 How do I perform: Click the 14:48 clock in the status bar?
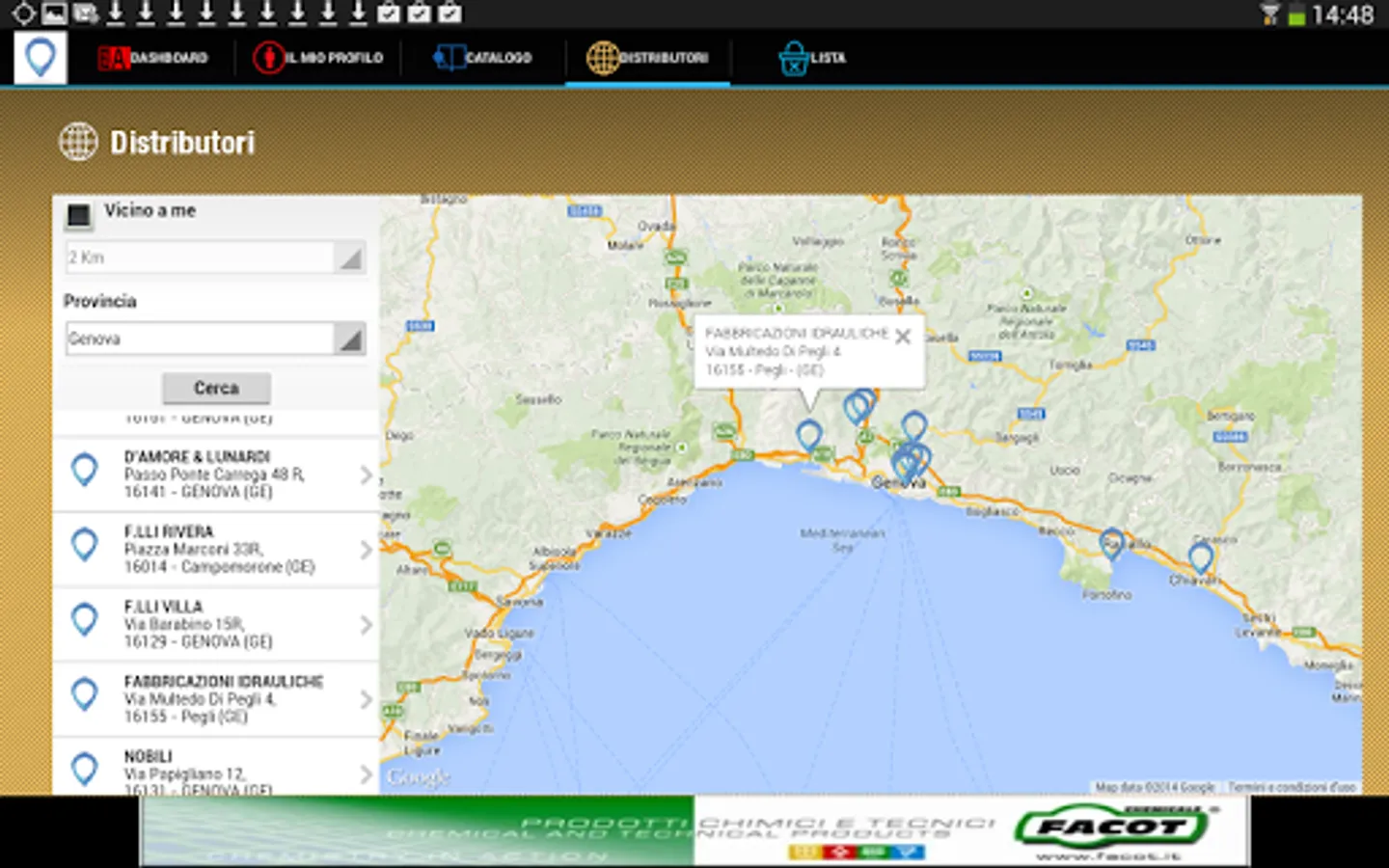1343,14
